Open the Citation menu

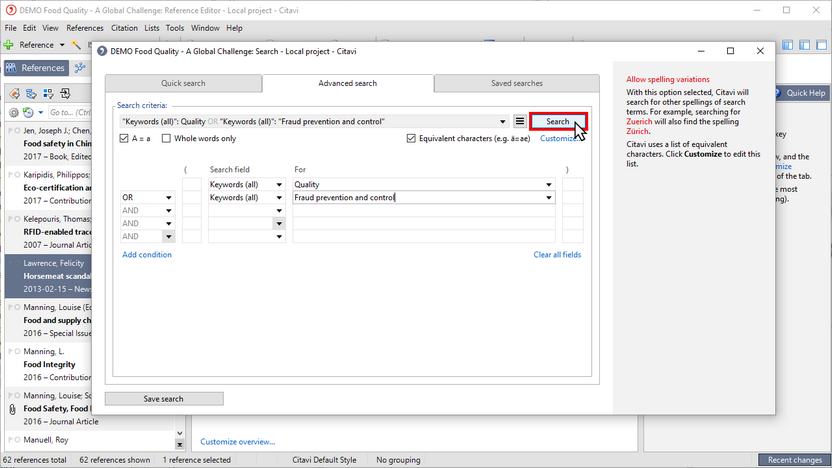(124, 28)
